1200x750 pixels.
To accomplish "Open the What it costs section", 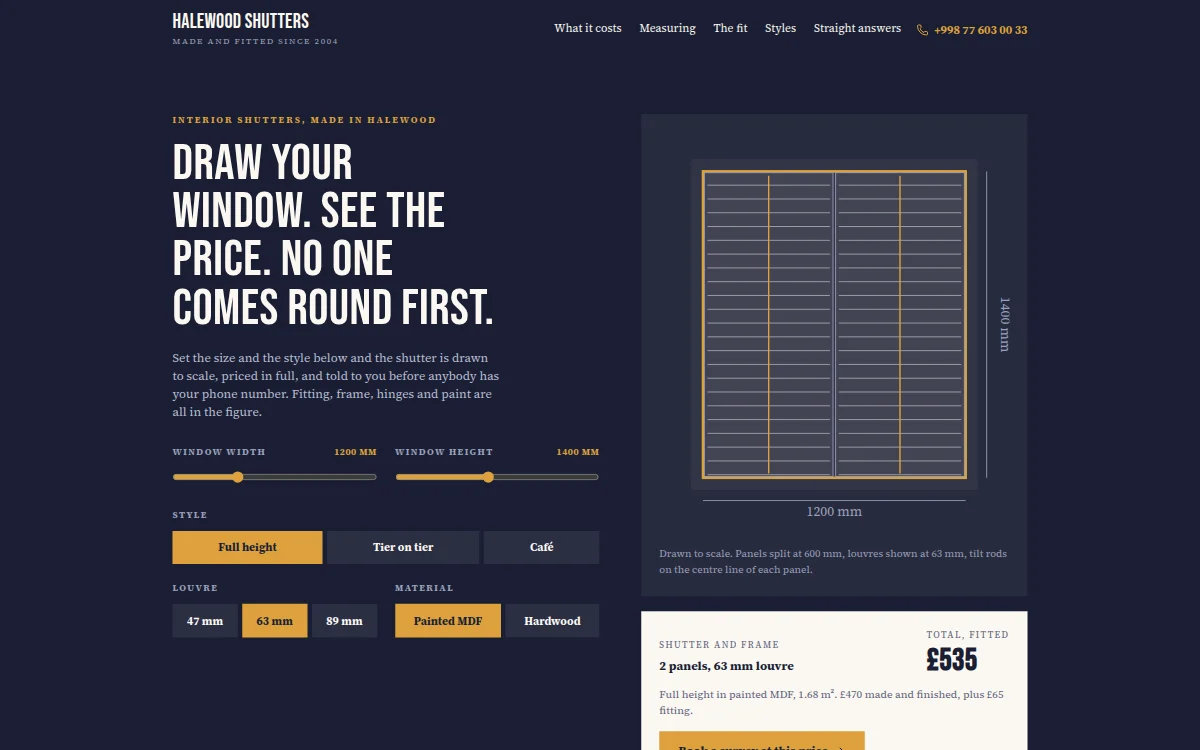I will [588, 28].
